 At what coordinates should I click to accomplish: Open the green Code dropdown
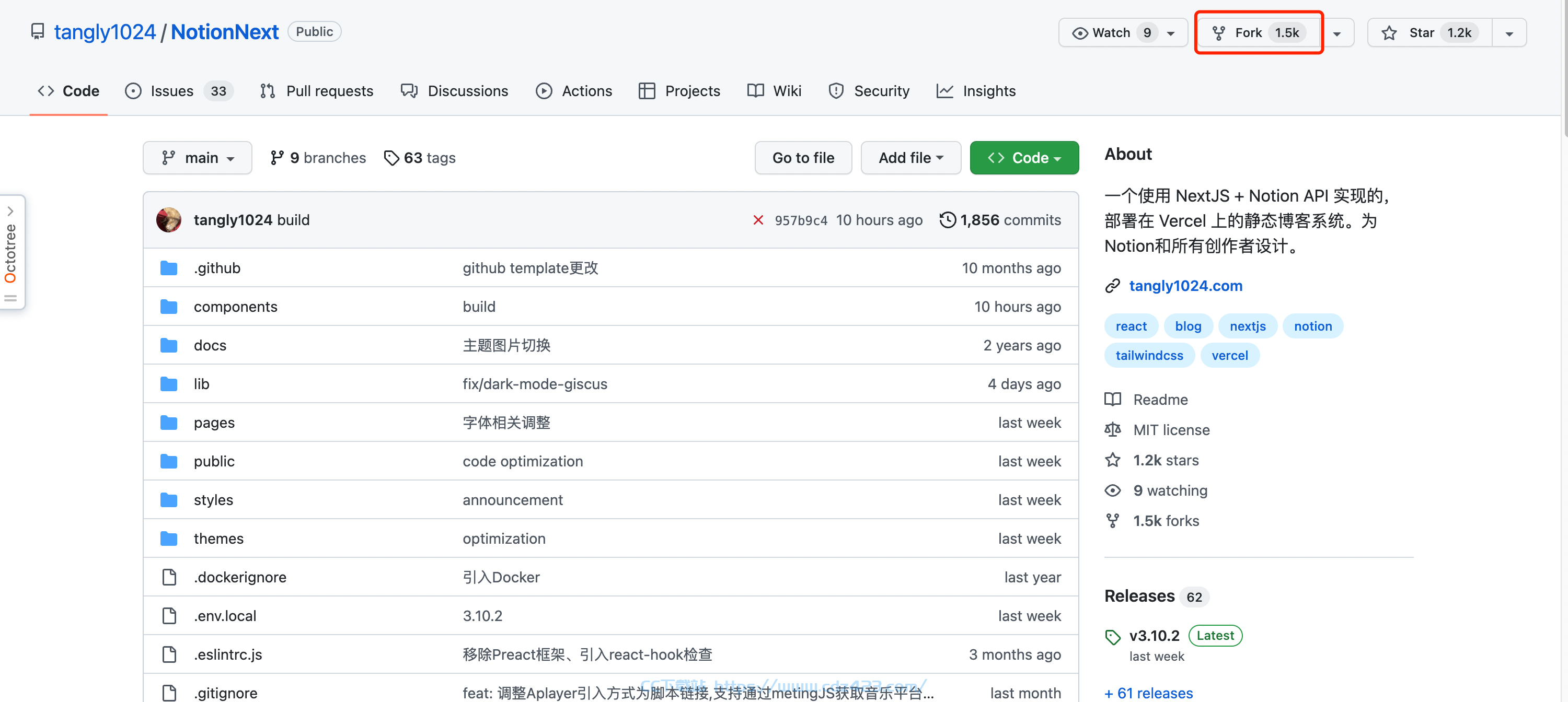1024,158
